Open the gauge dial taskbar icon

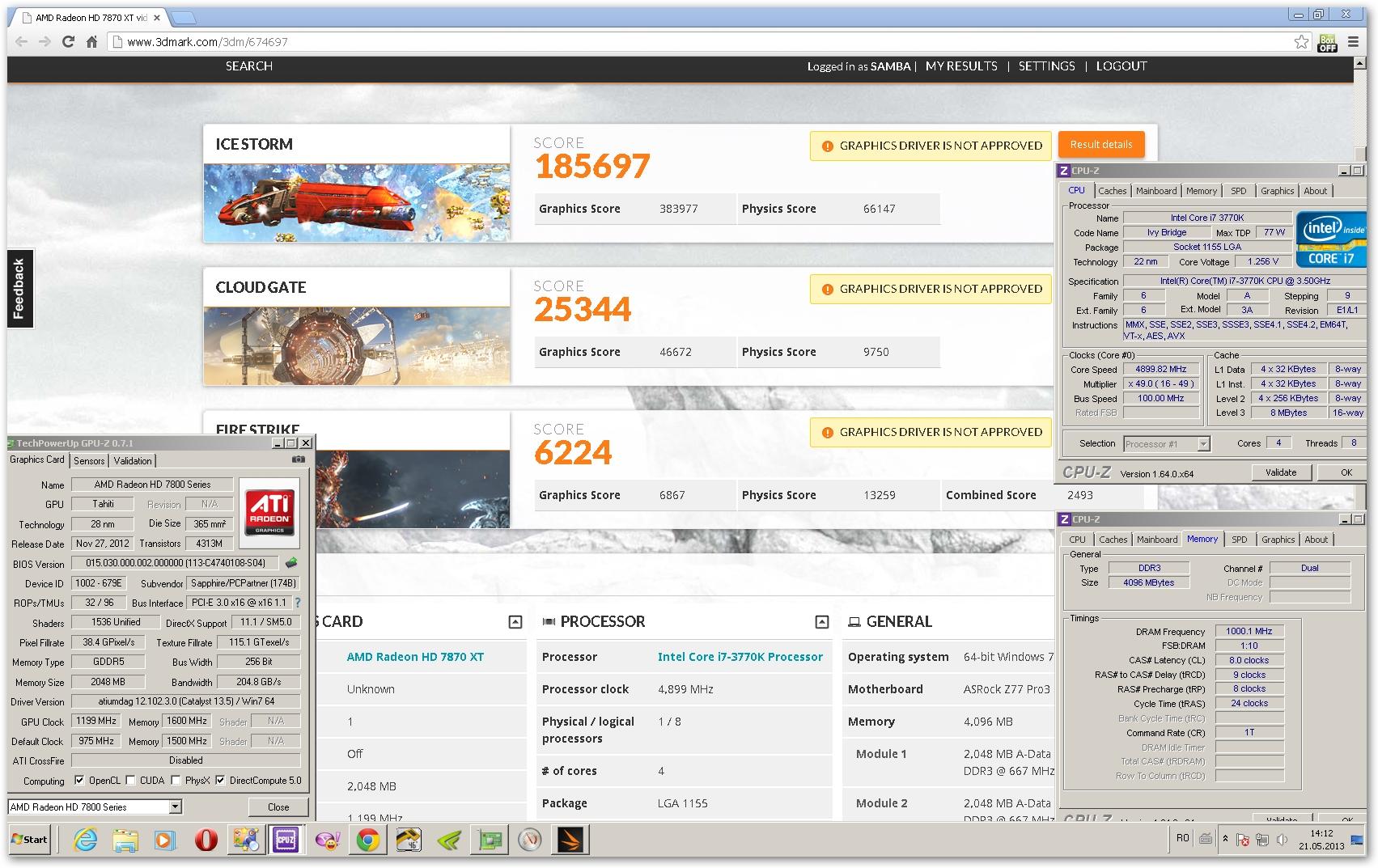pos(530,840)
